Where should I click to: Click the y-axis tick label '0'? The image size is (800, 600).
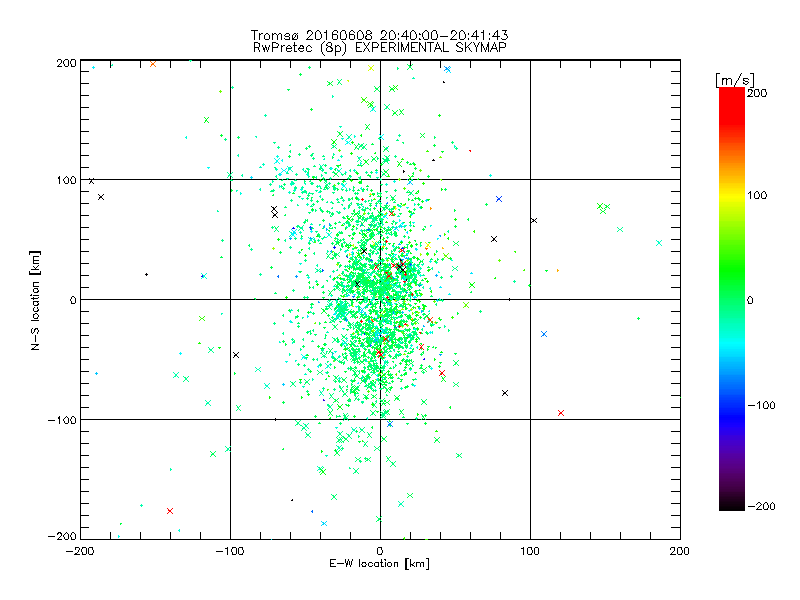tap(73, 300)
